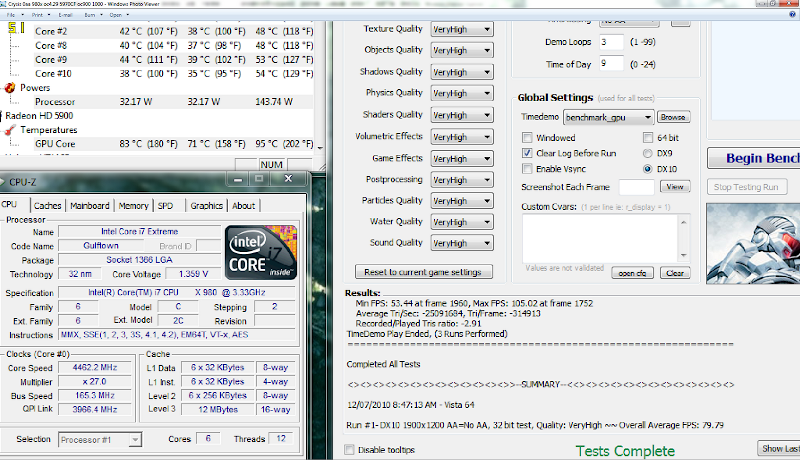Toggle the Enable Vsync checkbox

[528, 169]
